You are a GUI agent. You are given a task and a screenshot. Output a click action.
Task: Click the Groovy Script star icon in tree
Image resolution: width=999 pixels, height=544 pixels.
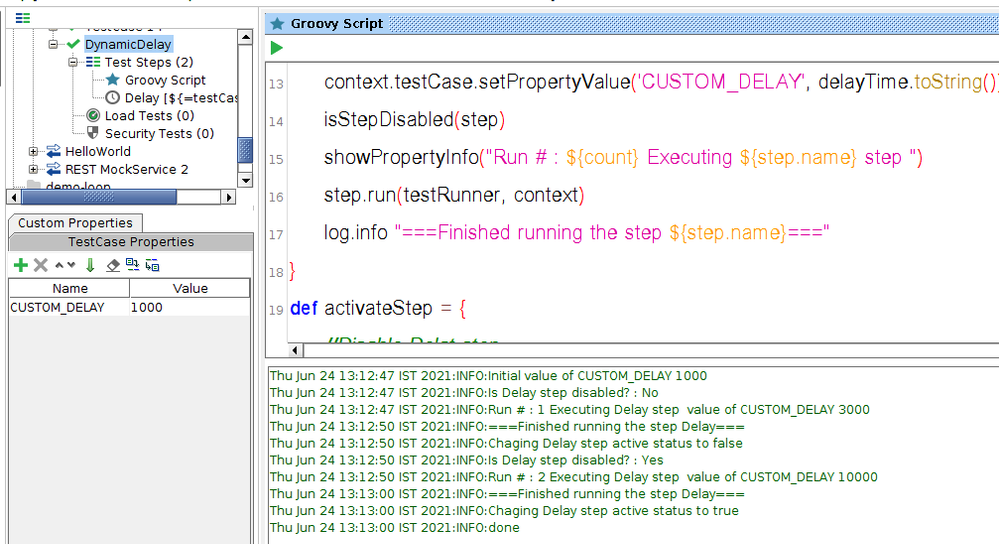tap(113, 80)
